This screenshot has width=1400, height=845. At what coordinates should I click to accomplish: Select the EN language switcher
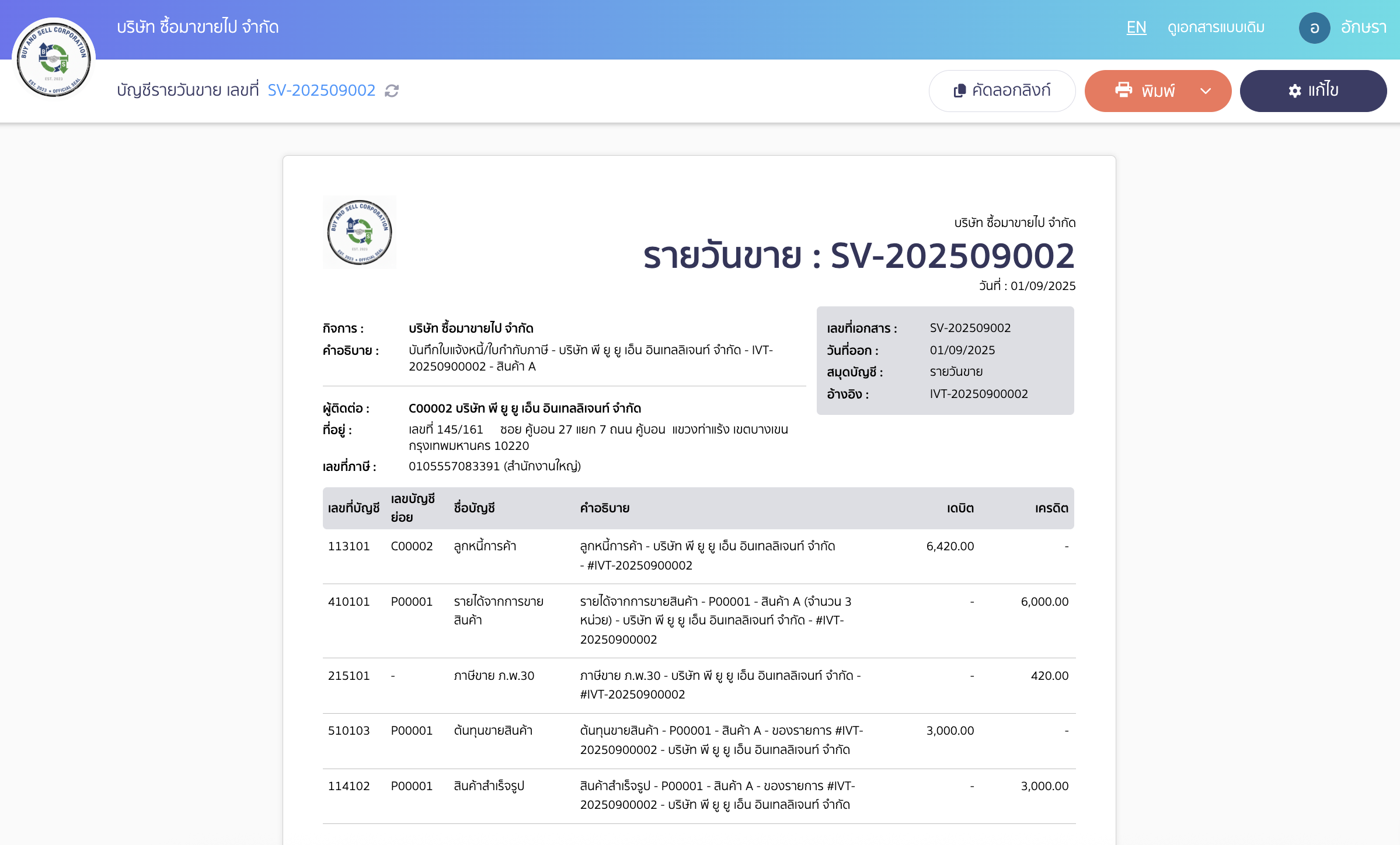tap(1136, 27)
